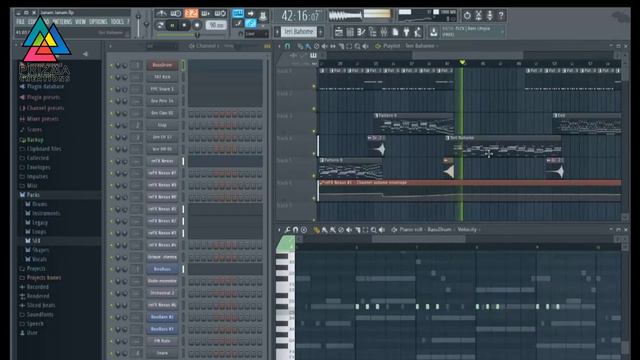Image resolution: width=640 pixels, height=360 pixels.
Task: Toggle the blue typing-keyboard-to-piano button
Action: [x=238, y=13]
